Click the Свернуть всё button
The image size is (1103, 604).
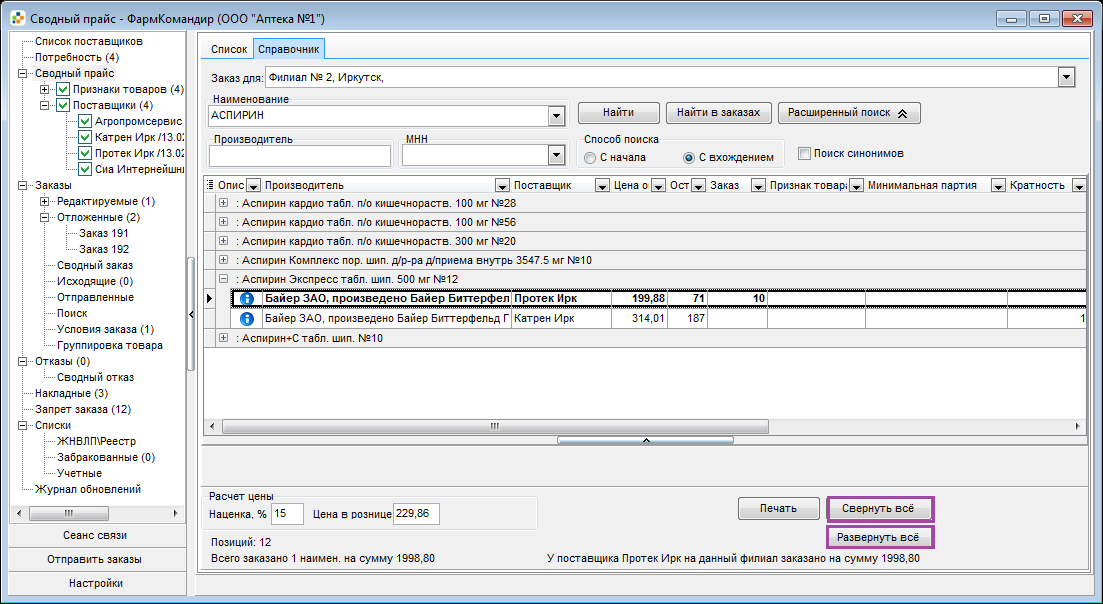point(880,508)
